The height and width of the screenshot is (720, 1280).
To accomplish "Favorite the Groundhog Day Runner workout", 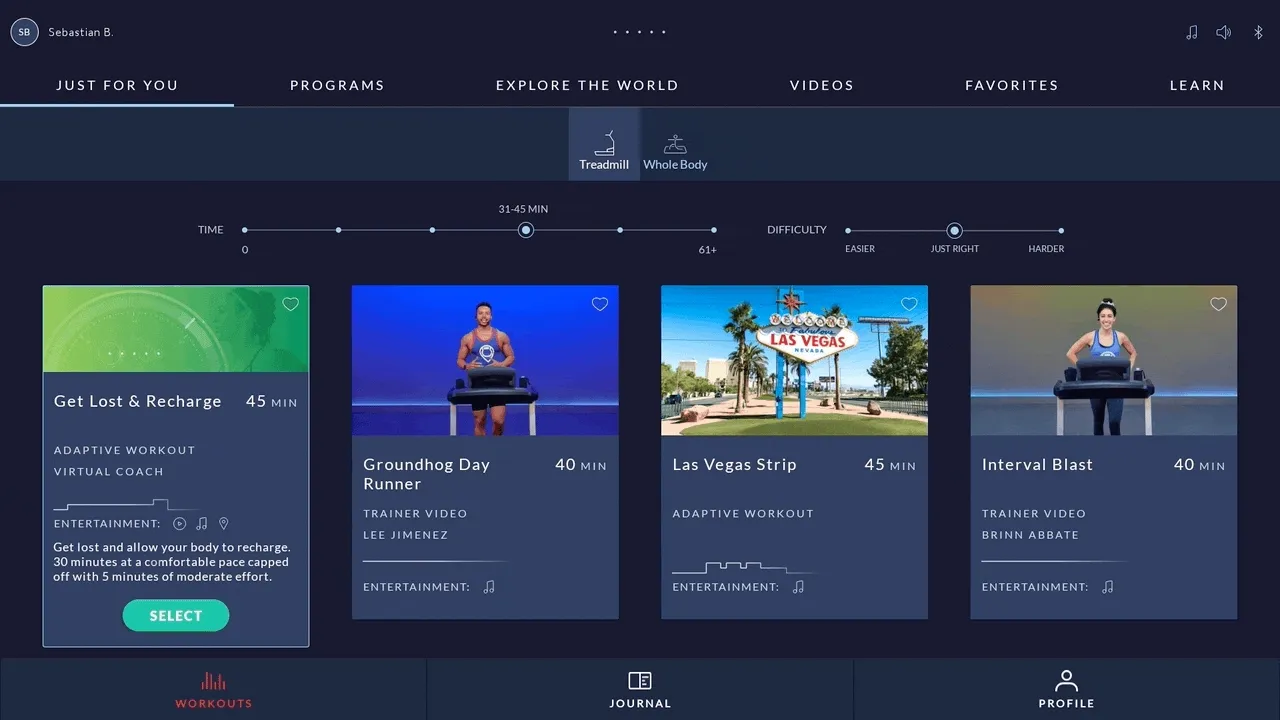I will tap(600, 304).
